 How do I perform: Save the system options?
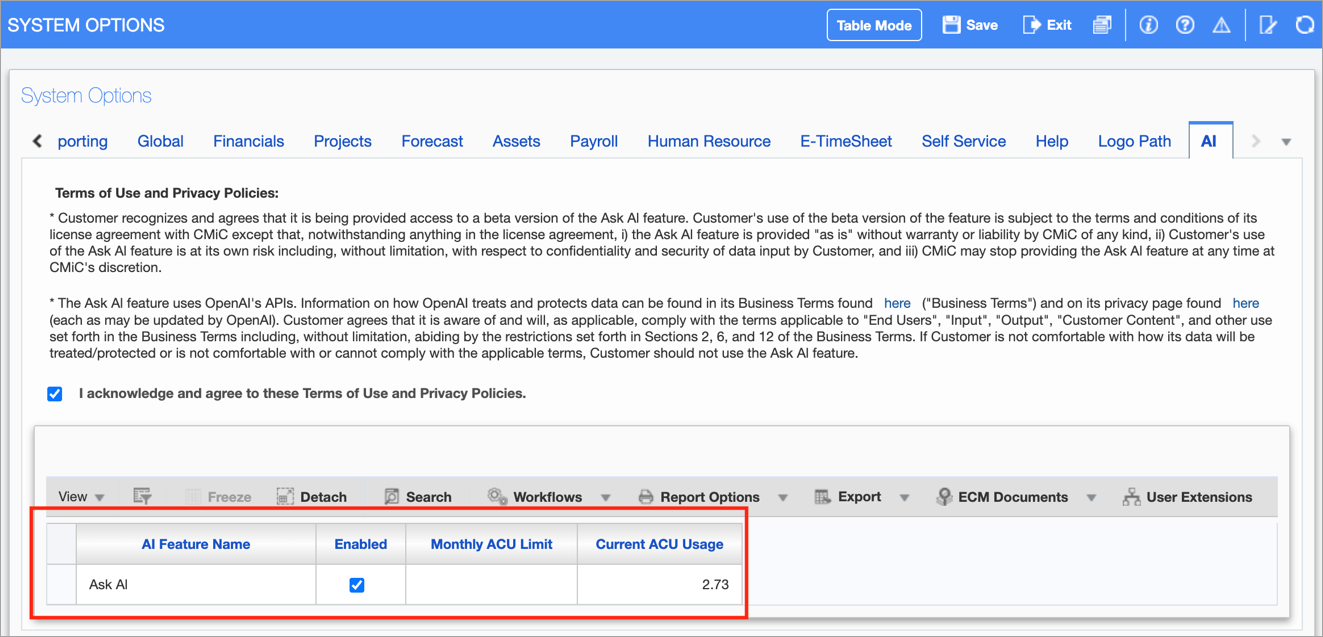pos(970,25)
